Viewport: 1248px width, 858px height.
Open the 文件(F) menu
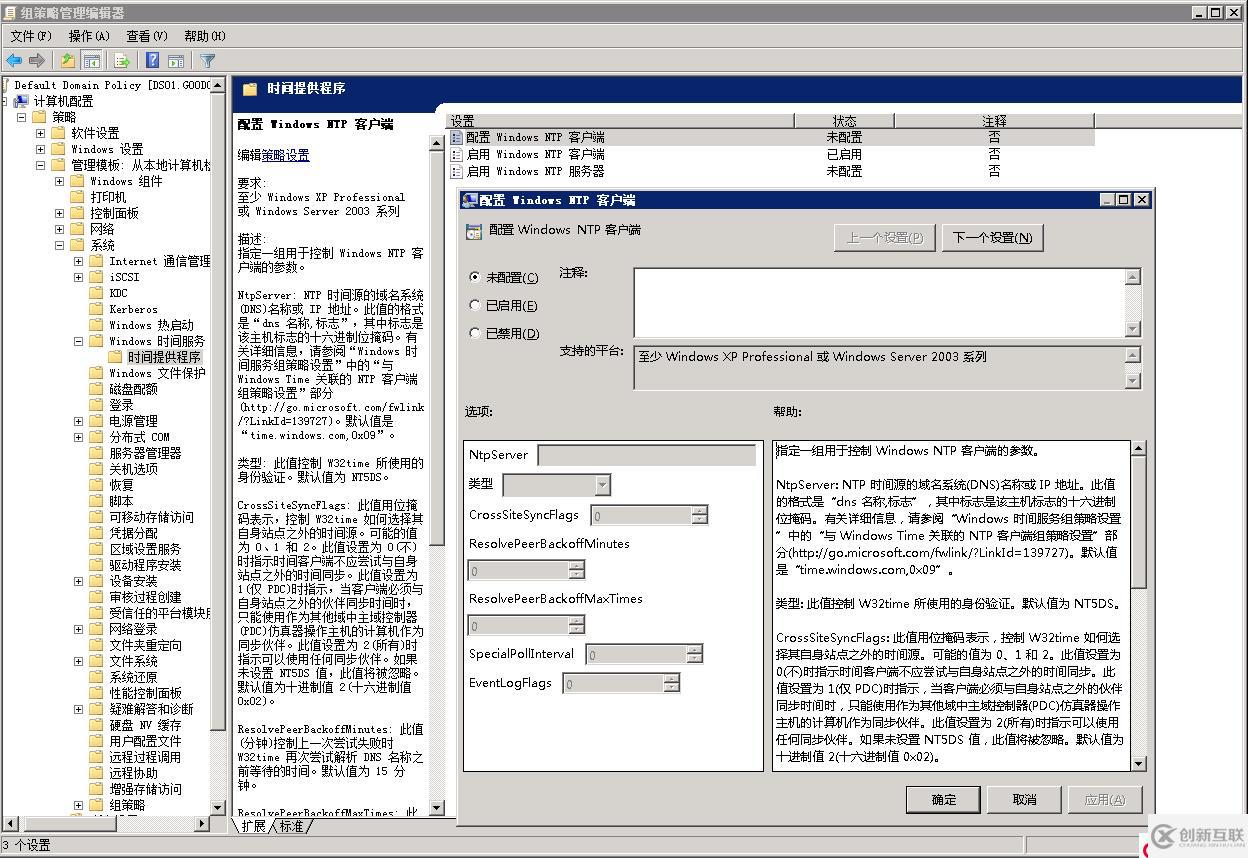click(x=30, y=36)
